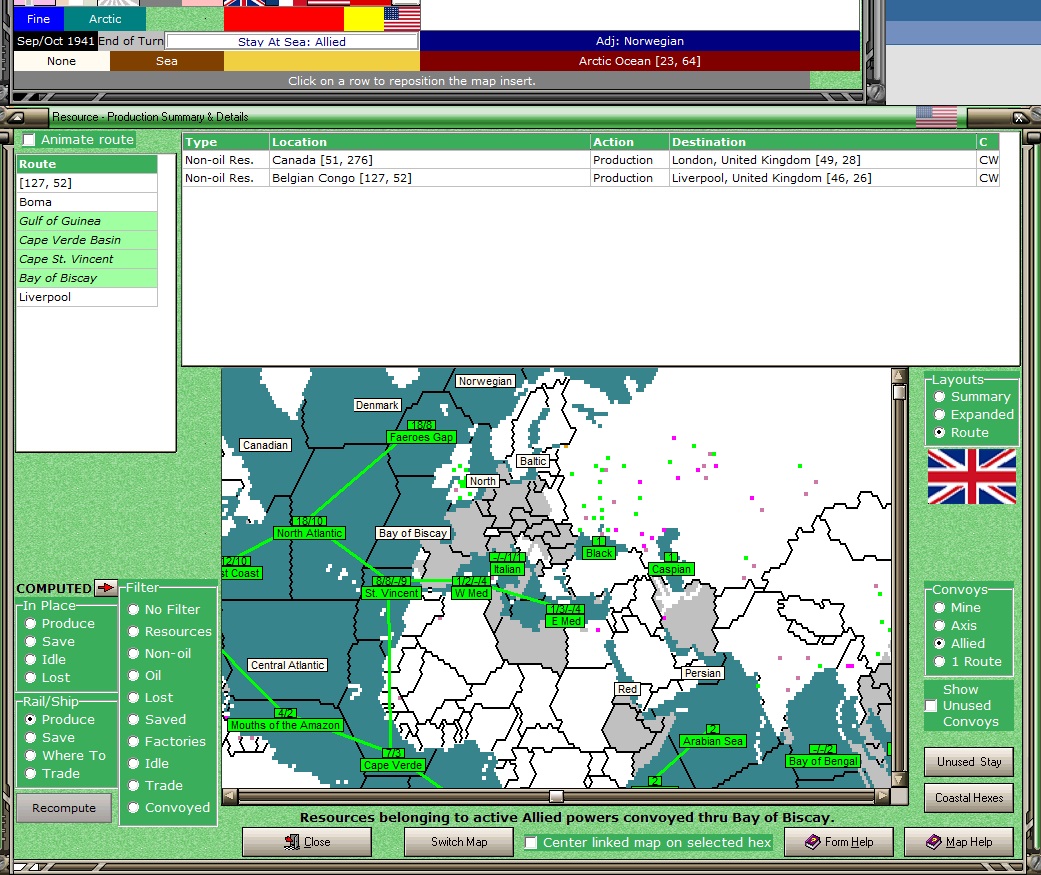Select Mouths of the Amazon convoy marker

tap(285, 725)
